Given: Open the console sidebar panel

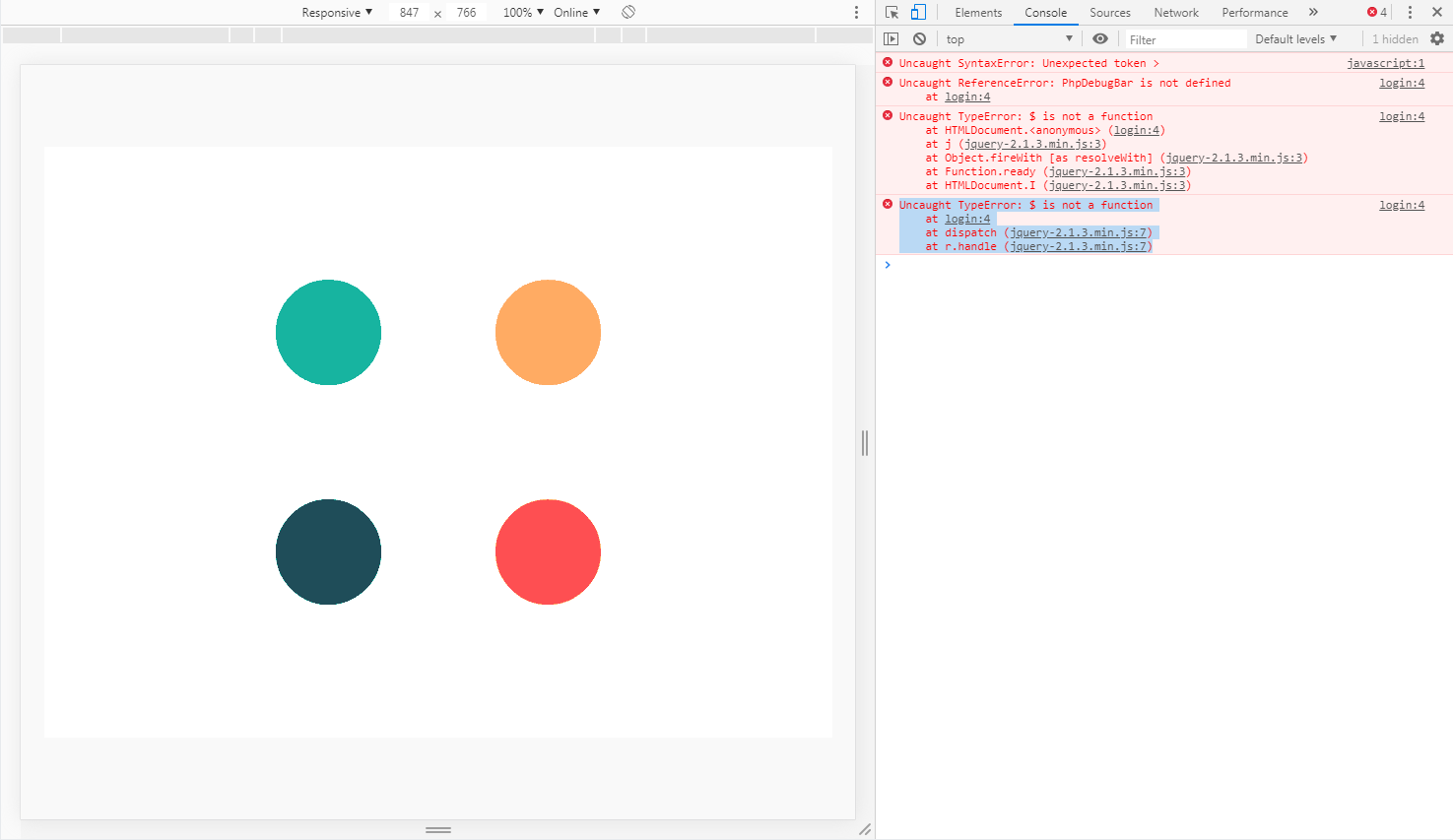Looking at the screenshot, I should pyautogui.click(x=892, y=38).
